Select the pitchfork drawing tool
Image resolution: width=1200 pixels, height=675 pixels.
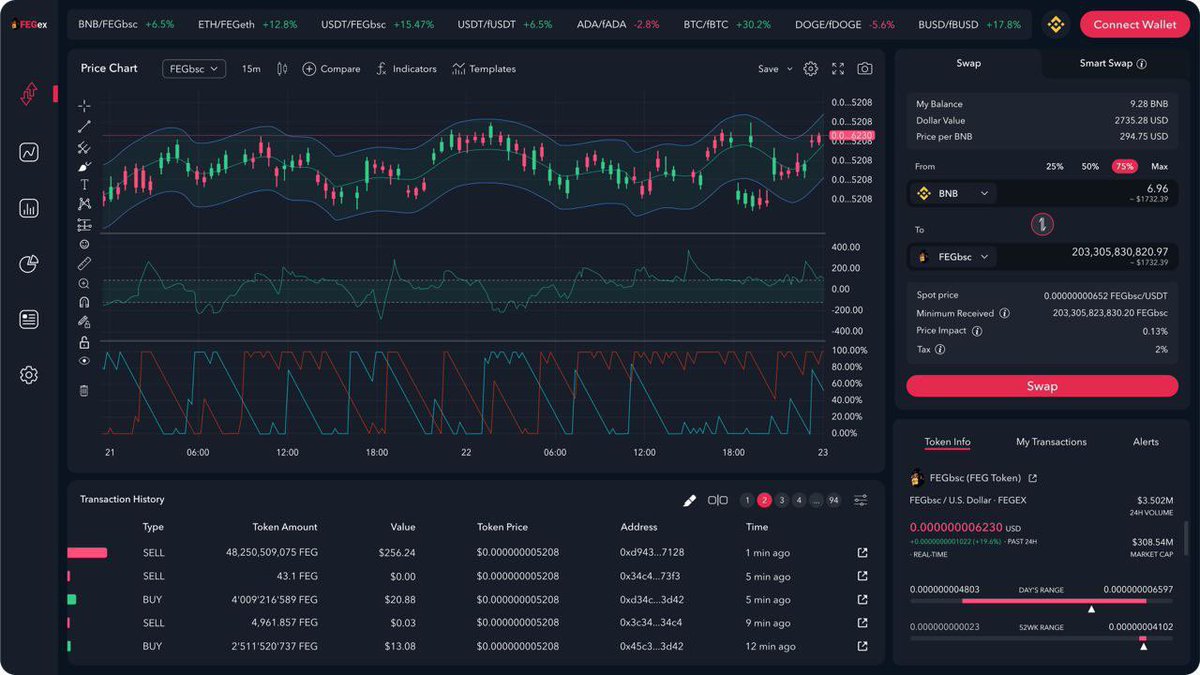(84, 147)
